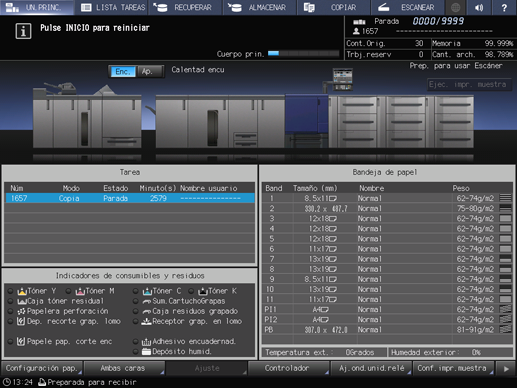This screenshot has height=388, width=517.
Task: Expand the Configuración pap. menu button
Action: pyautogui.click(x=42, y=368)
